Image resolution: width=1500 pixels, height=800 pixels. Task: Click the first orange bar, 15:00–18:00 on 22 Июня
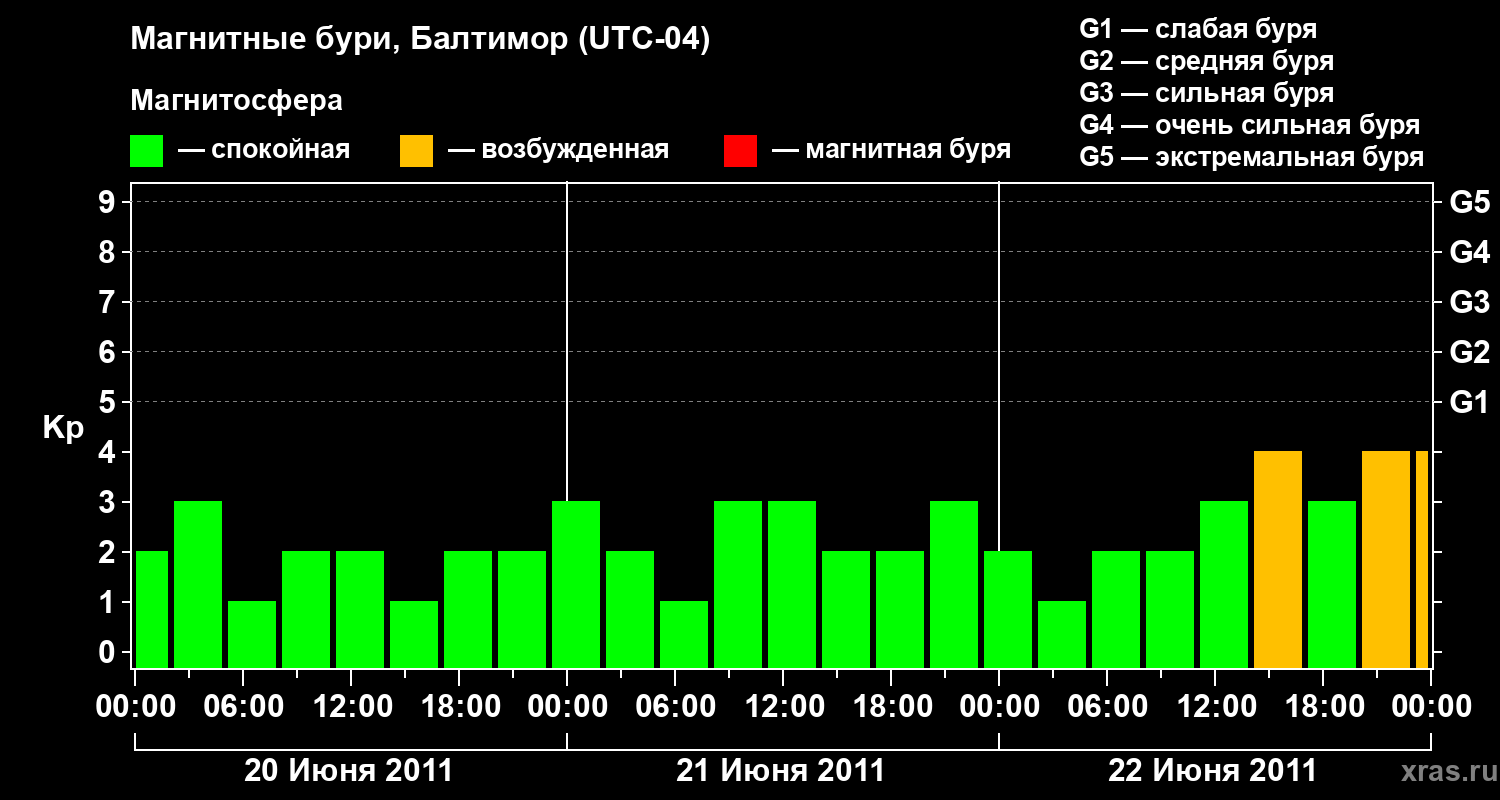pyautogui.click(x=1278, y=560)
